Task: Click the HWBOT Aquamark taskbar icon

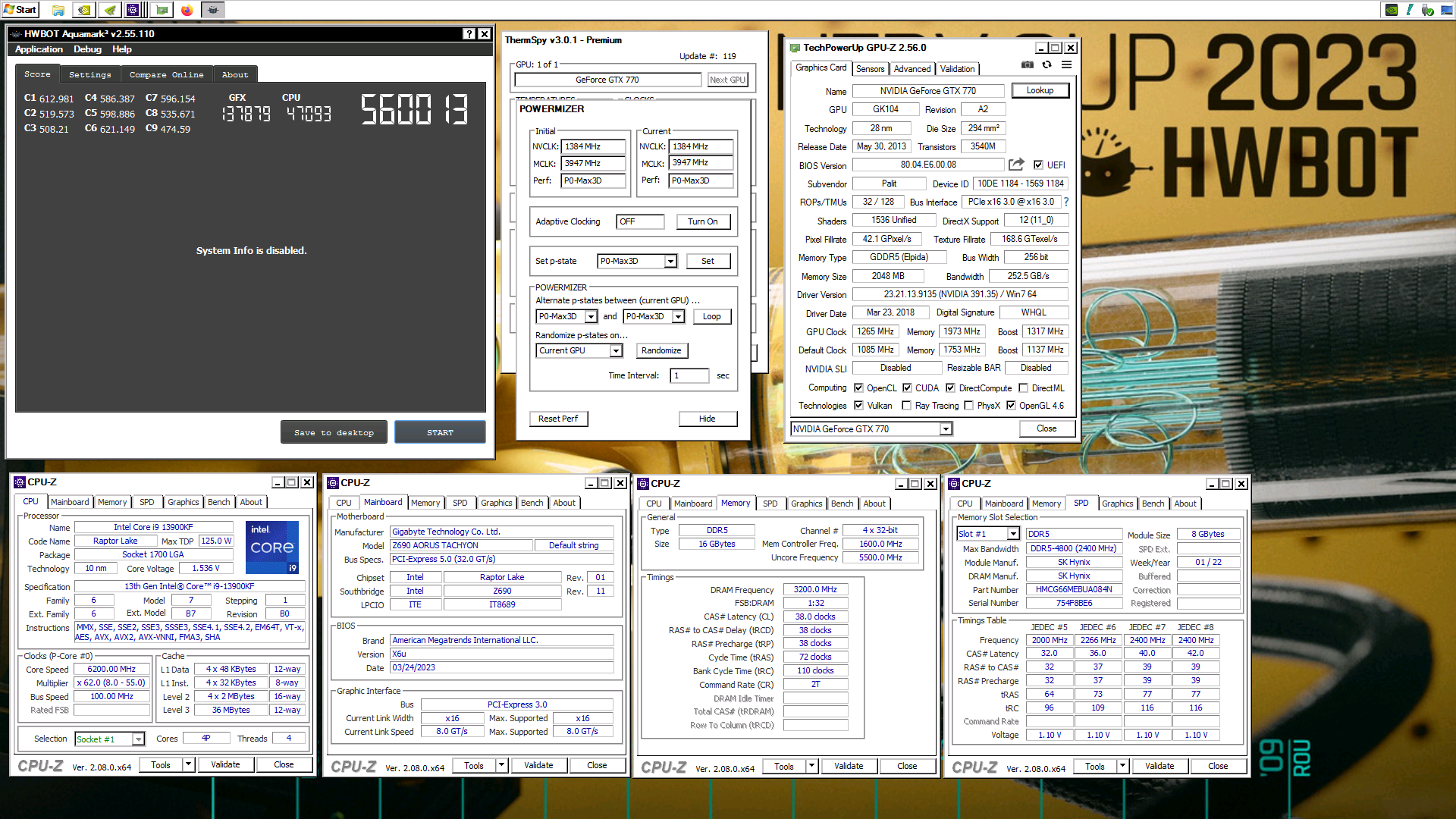Action: pyautogui.click(x=213, y=10)
